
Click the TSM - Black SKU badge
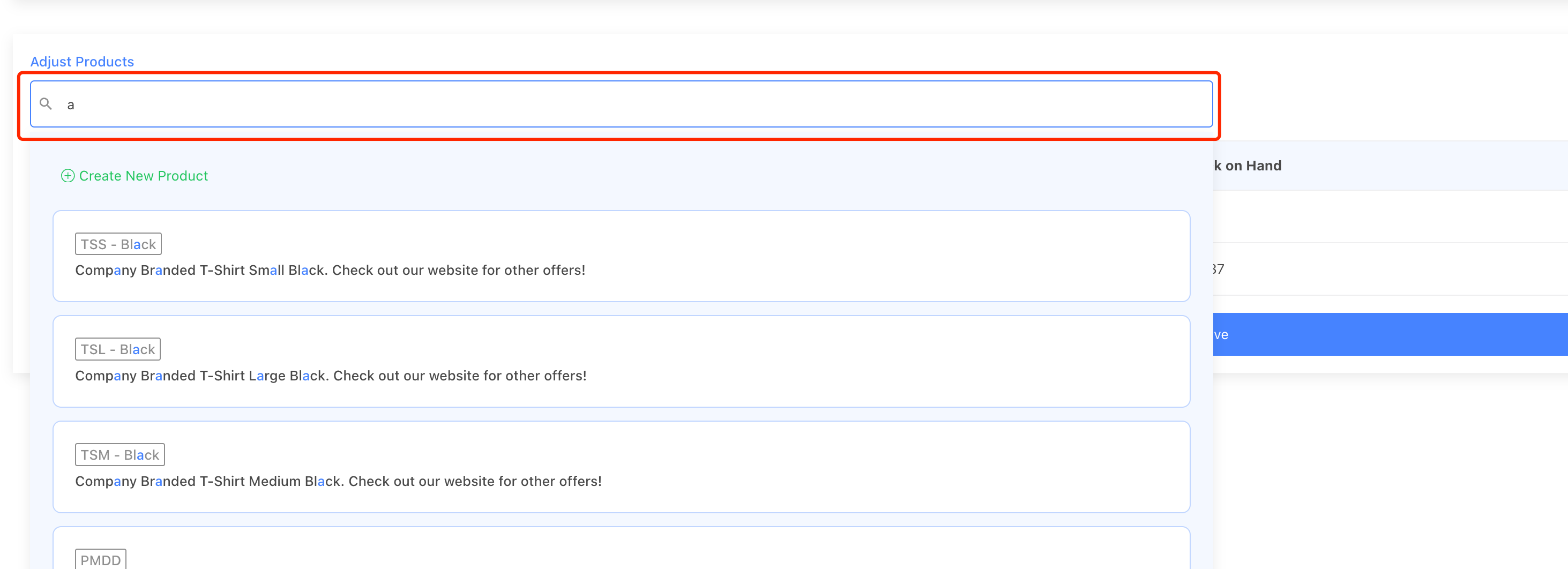click(x=120, y=454)
